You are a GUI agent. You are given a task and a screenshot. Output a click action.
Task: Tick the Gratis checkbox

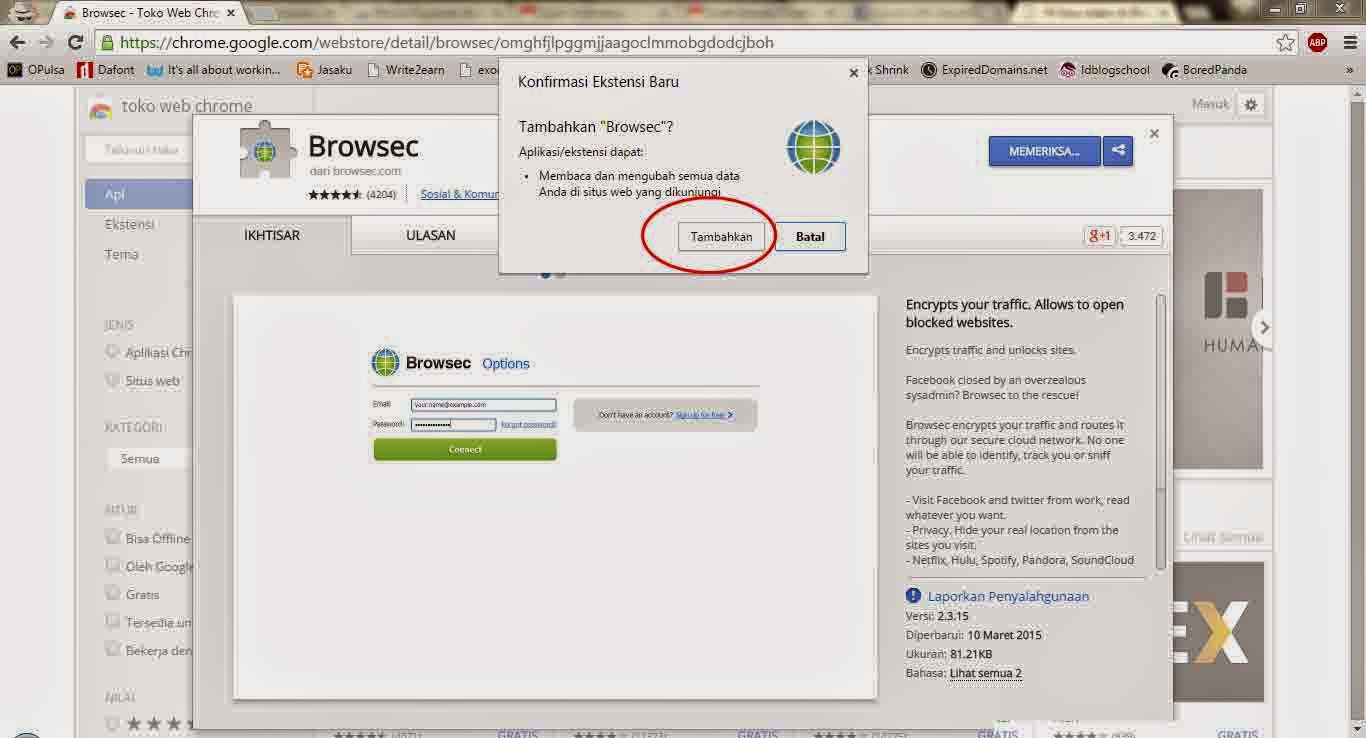click(x=112, y=594)
